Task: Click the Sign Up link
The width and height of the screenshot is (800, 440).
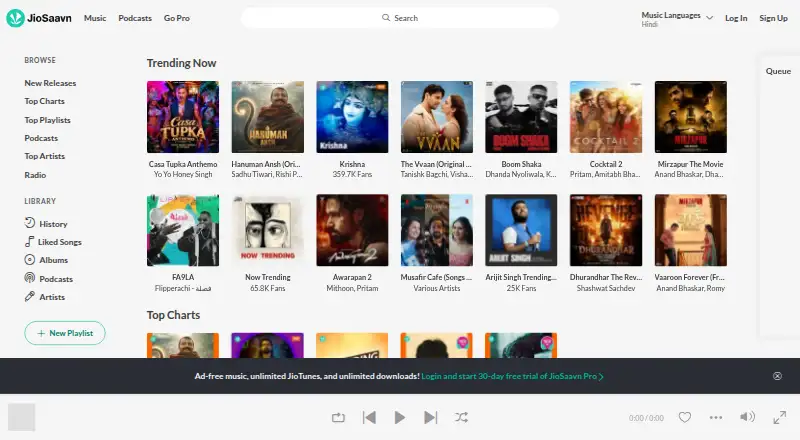Action: [x=773, y=18]
